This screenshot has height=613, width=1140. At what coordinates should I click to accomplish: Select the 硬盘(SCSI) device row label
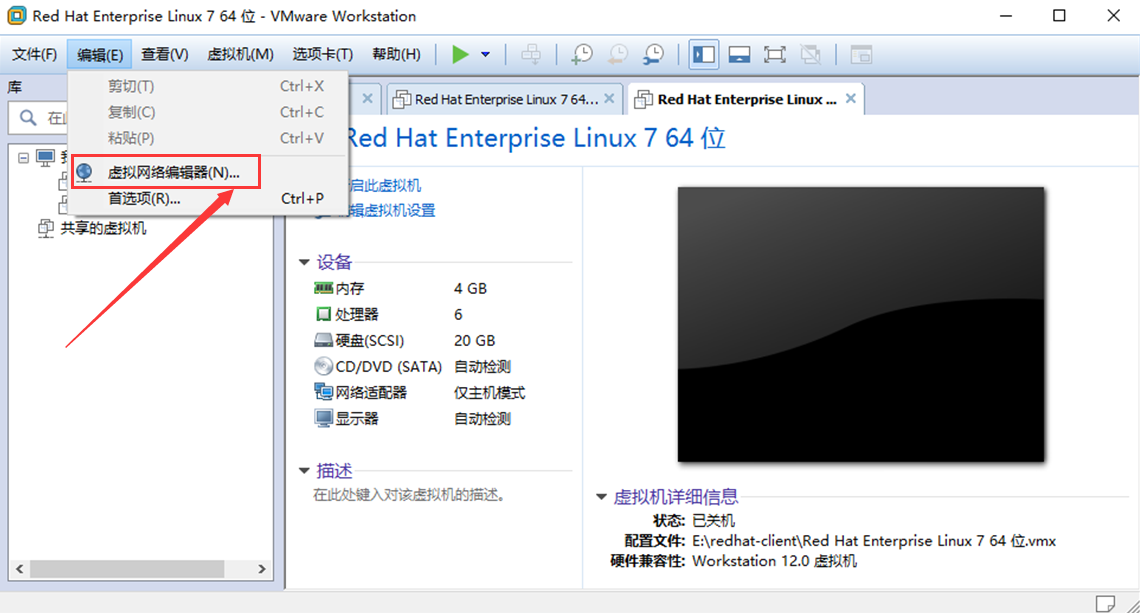coord(369,341)
